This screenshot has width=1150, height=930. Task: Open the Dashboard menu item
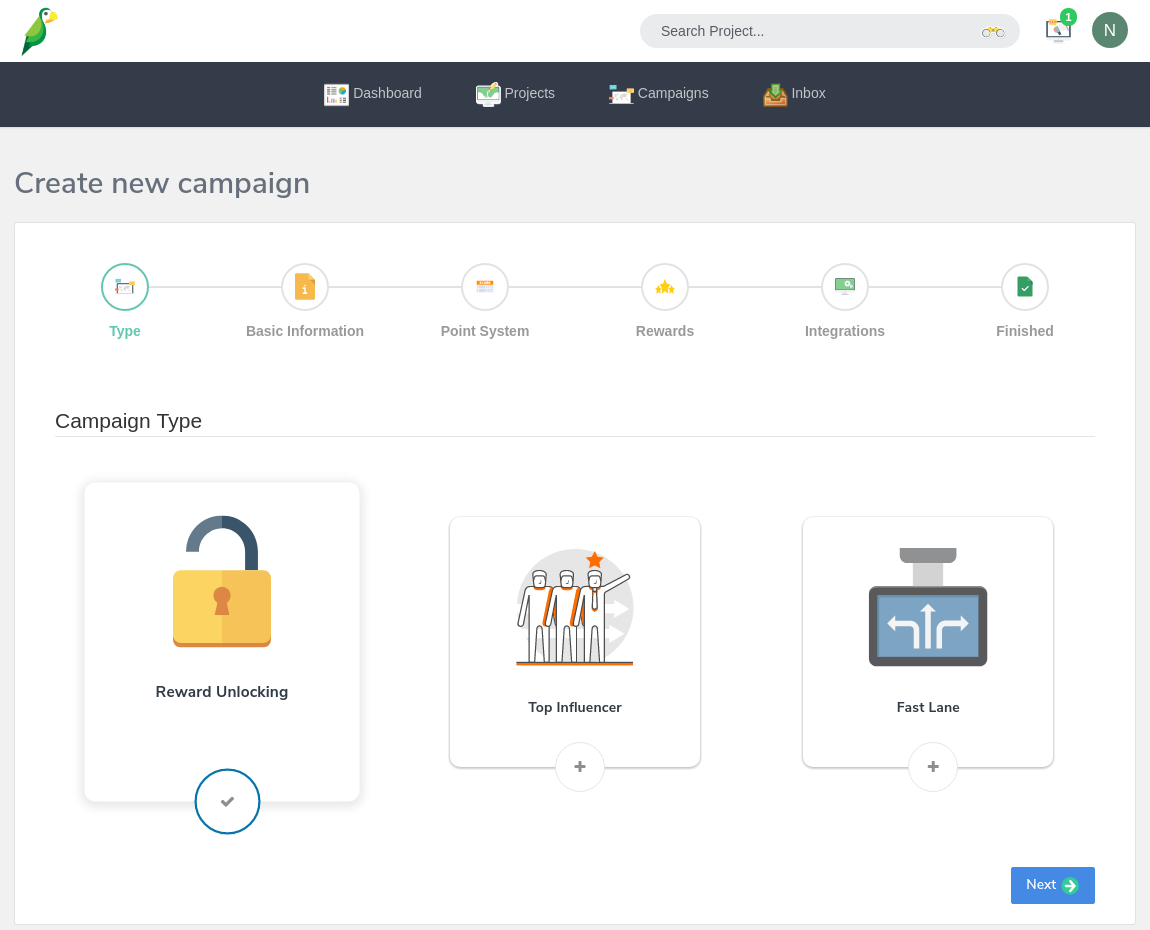(x=373, y=94)
